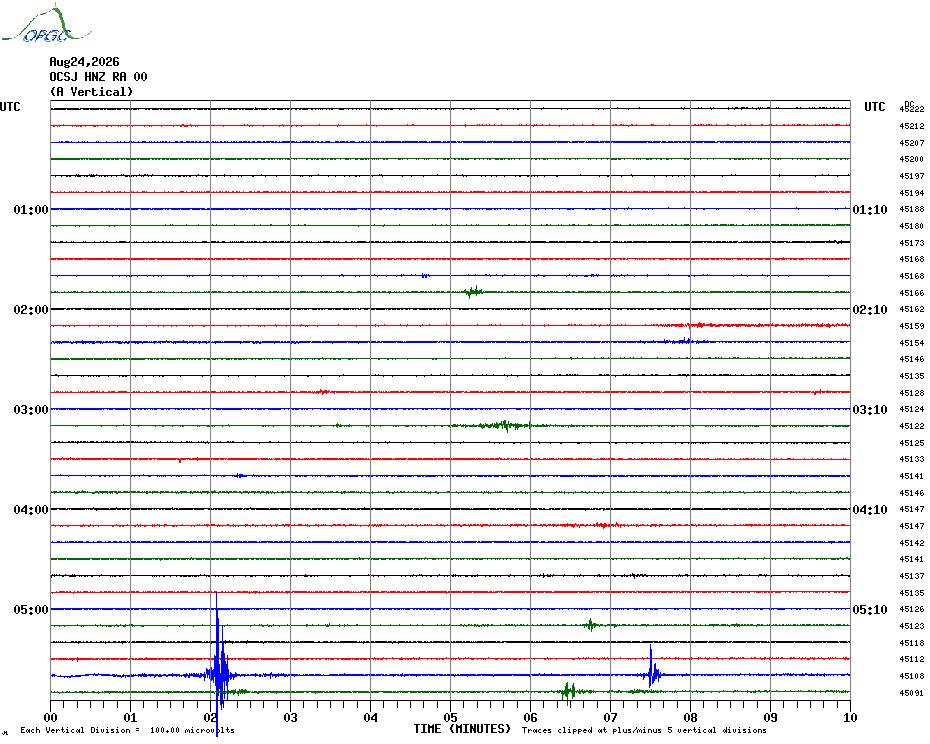This screenshot has width=930, height=744.
Task: Click the station label OCSJ HNZ RA 00
Action: coord(98,77)
